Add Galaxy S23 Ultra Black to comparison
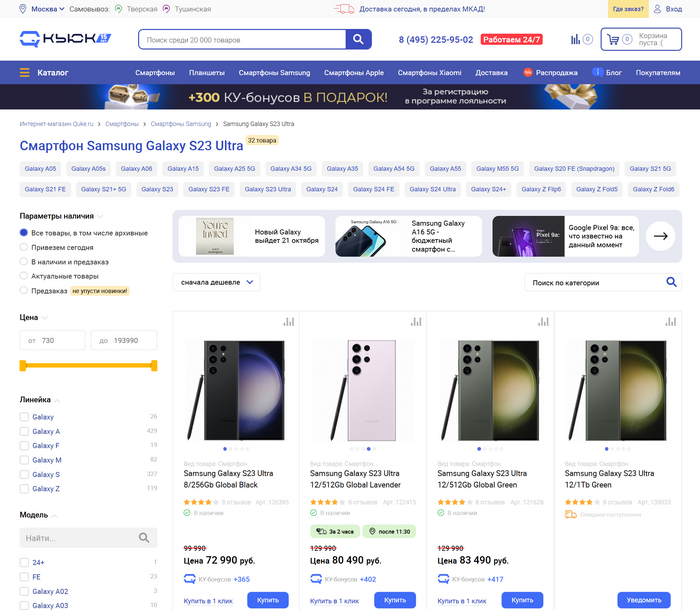The height and width of the screenshot is (610, 700). click(x=289, y=322)
